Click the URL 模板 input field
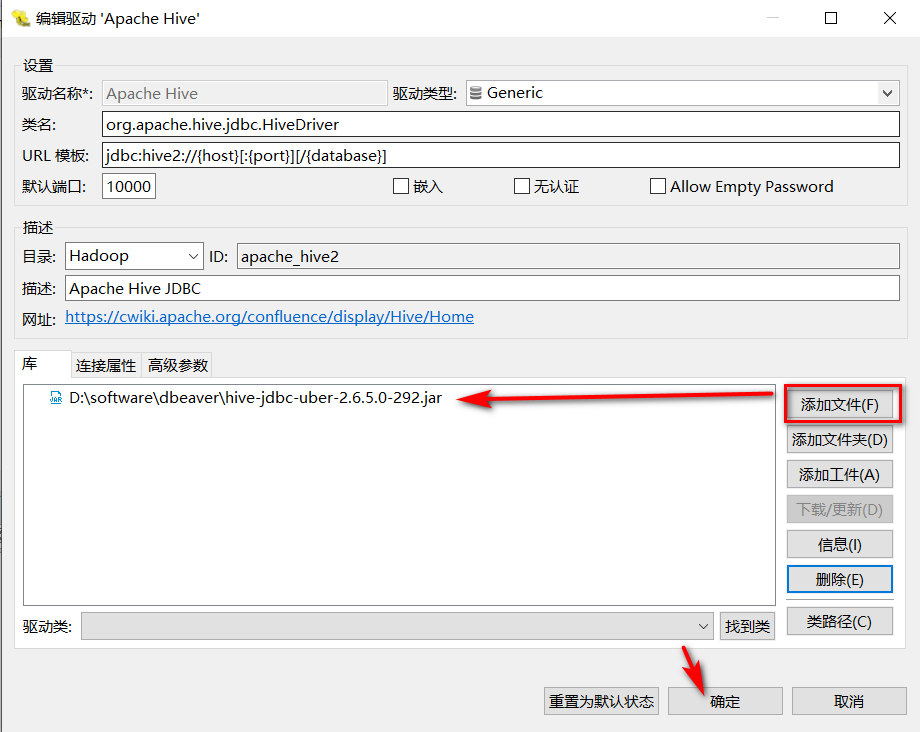The height and width of the screenshot is (732, 920). point(500,155)
